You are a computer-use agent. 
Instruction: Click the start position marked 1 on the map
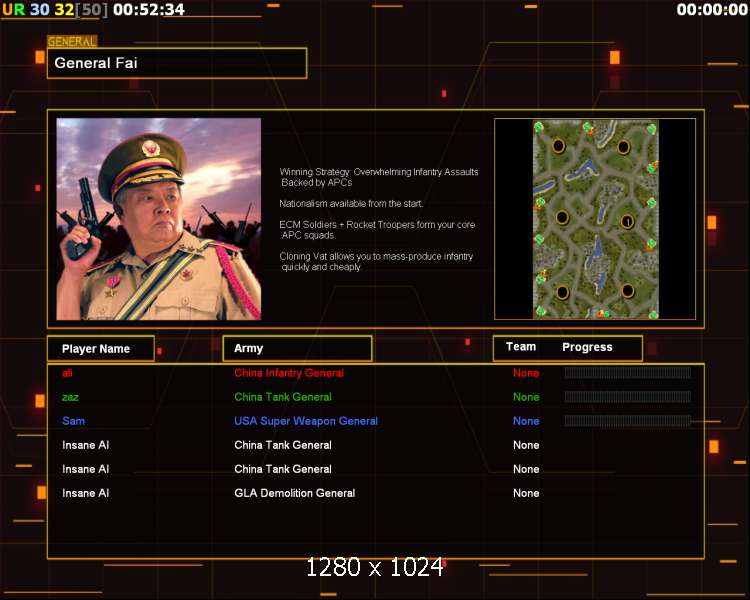coord(628,221)
